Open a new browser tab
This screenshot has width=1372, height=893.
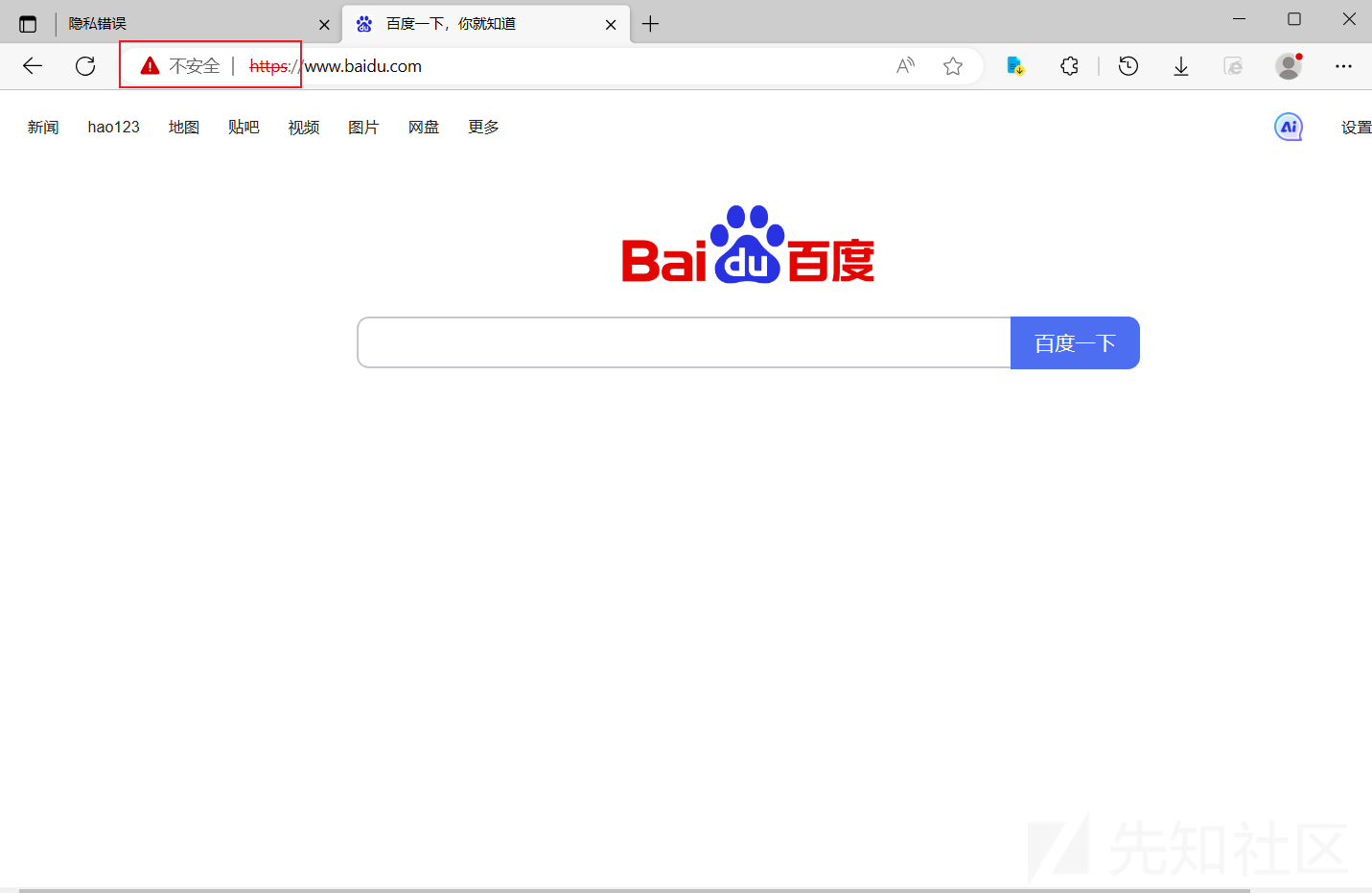click(650, 24)
